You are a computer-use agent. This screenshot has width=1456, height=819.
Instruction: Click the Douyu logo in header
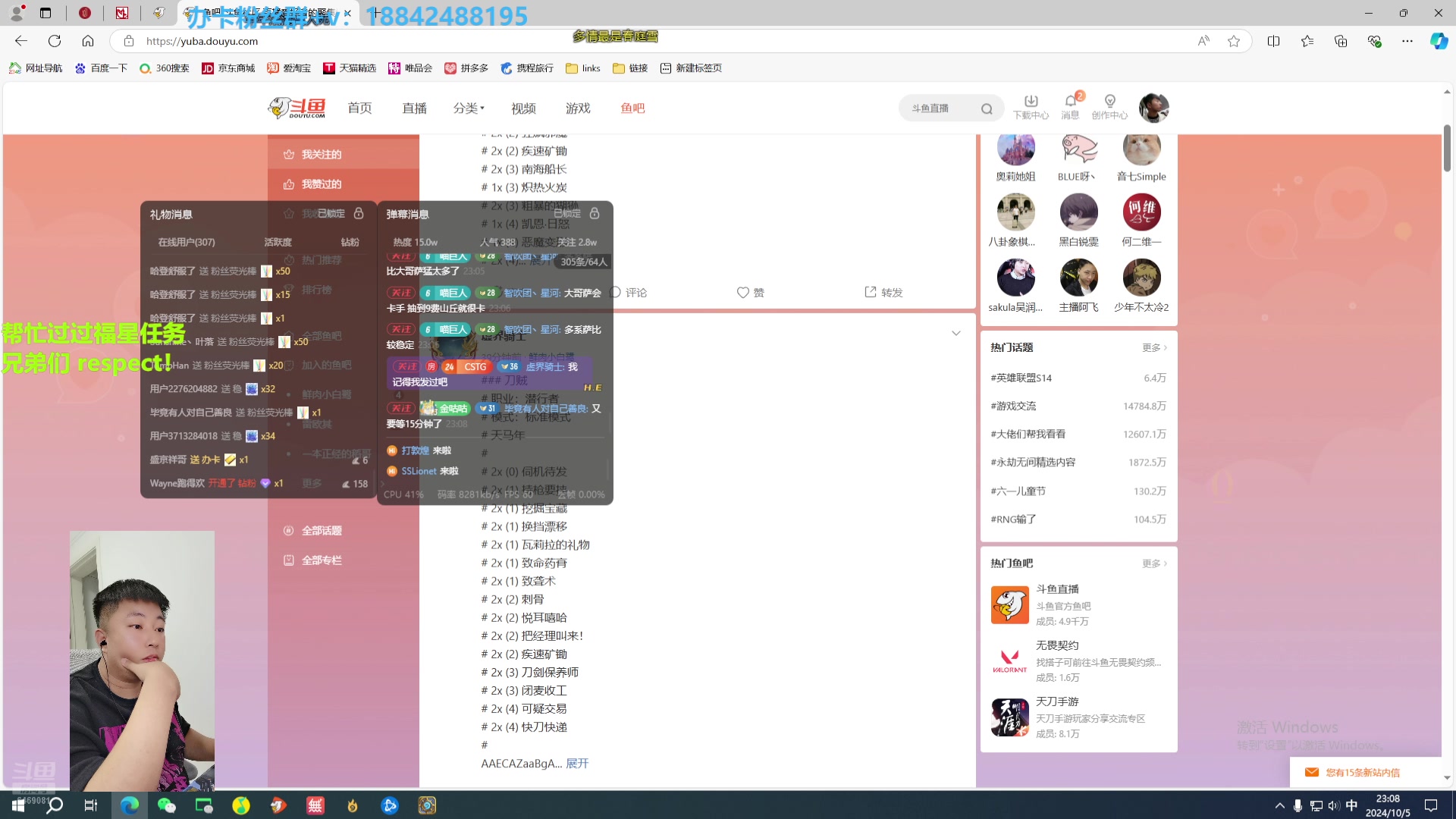tap(297, 108)
